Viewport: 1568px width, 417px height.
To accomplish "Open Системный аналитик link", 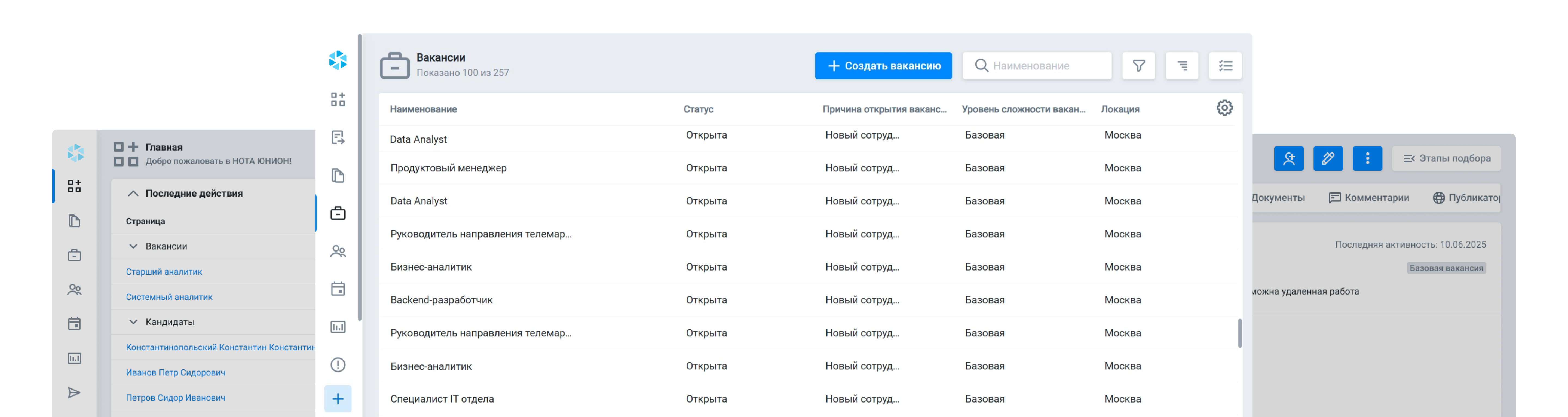I will 169,296.
